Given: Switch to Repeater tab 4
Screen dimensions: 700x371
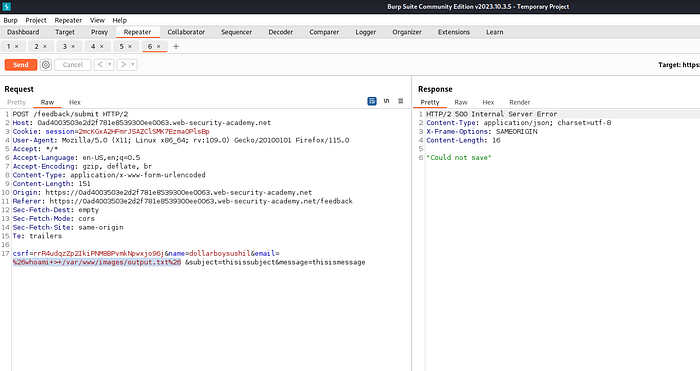Looking at the screenshot, I should click(x=93, y=46).
